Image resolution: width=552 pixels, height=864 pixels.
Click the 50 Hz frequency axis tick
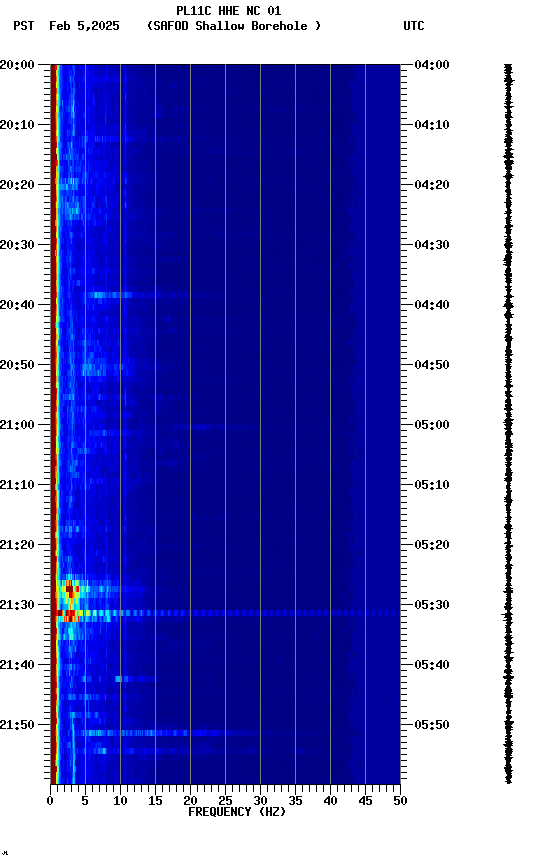coord(400,801)
